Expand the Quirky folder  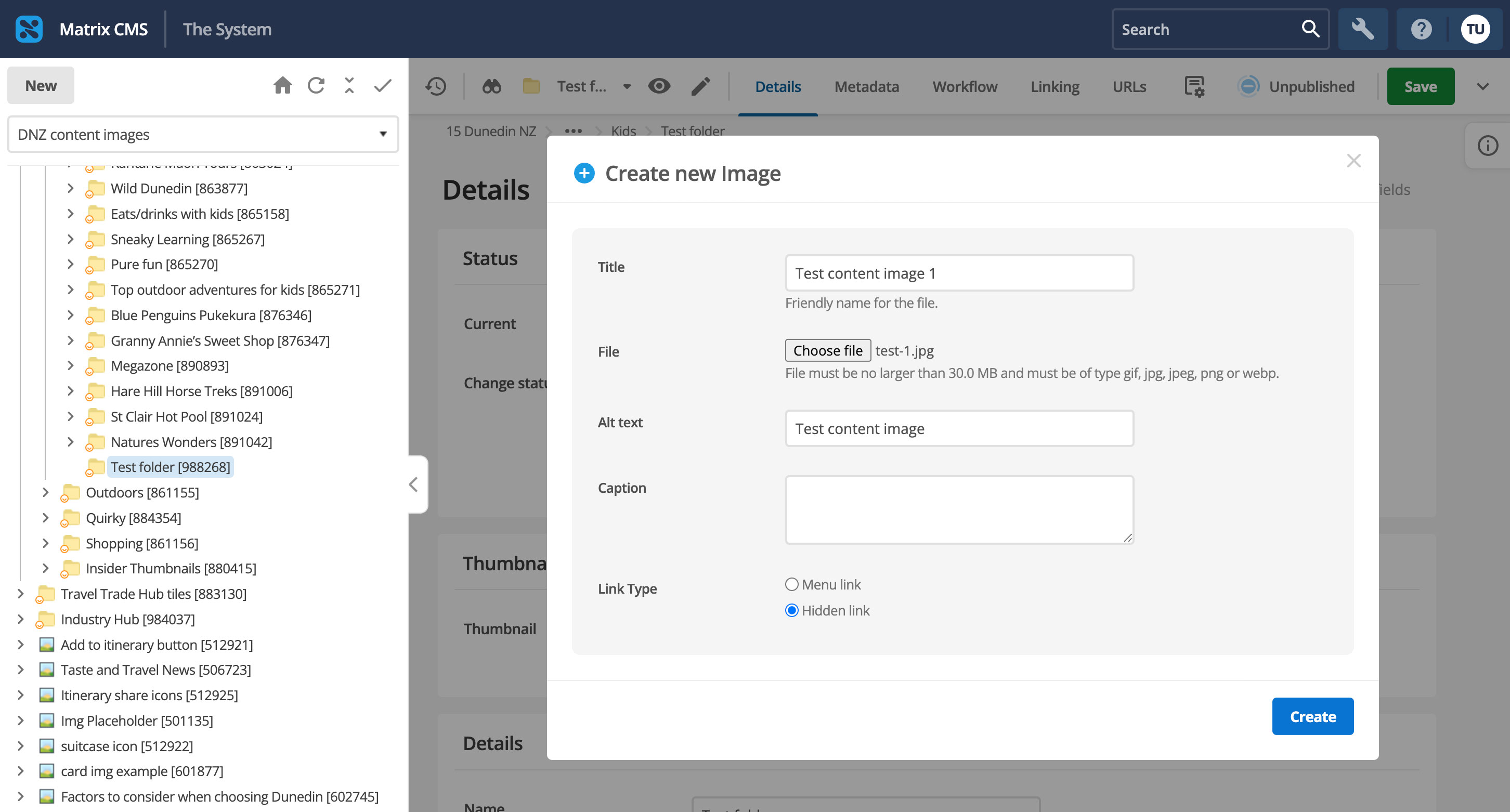coord(45,518)
